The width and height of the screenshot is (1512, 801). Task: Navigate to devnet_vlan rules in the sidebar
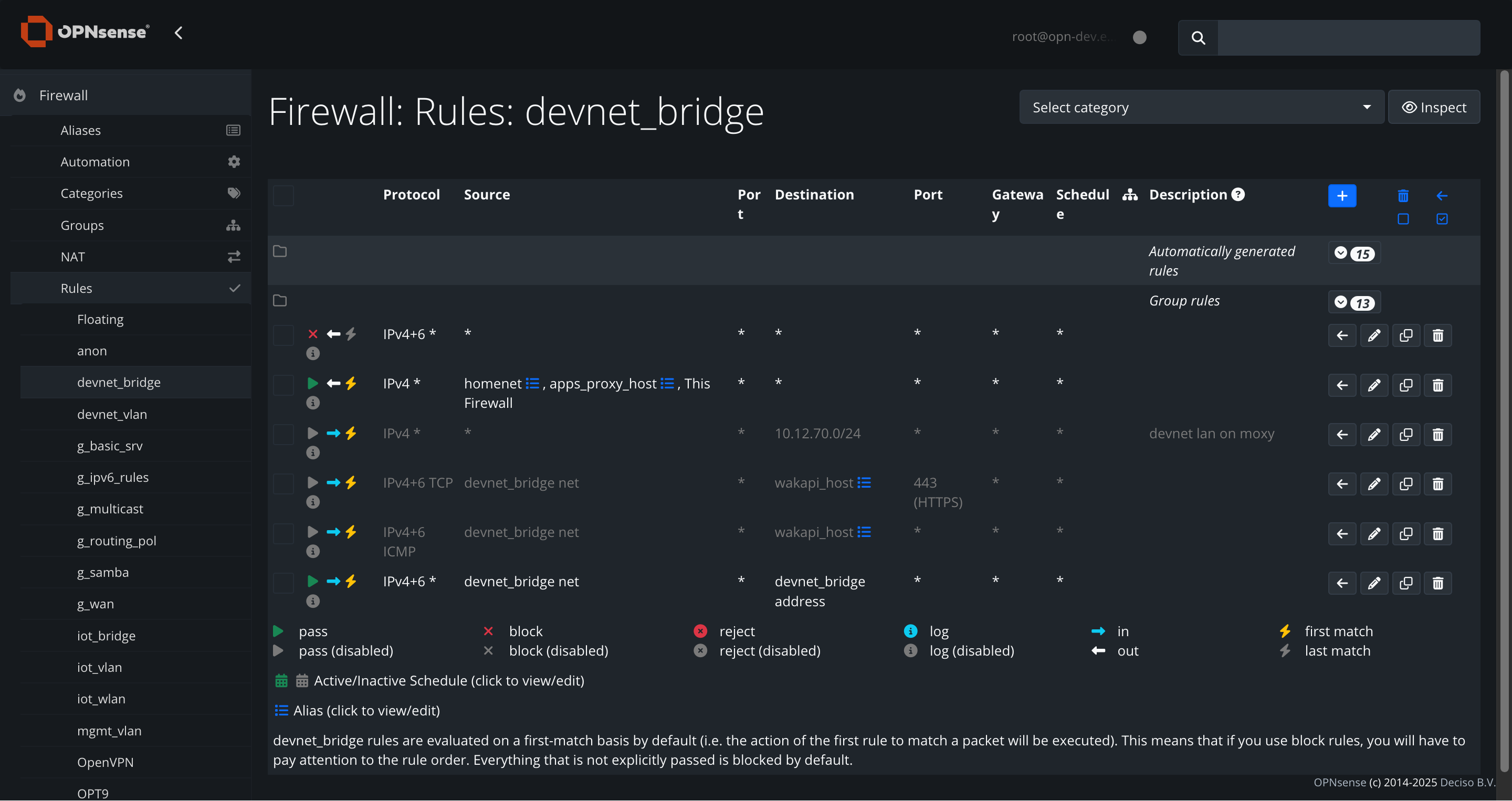[112, 414]
